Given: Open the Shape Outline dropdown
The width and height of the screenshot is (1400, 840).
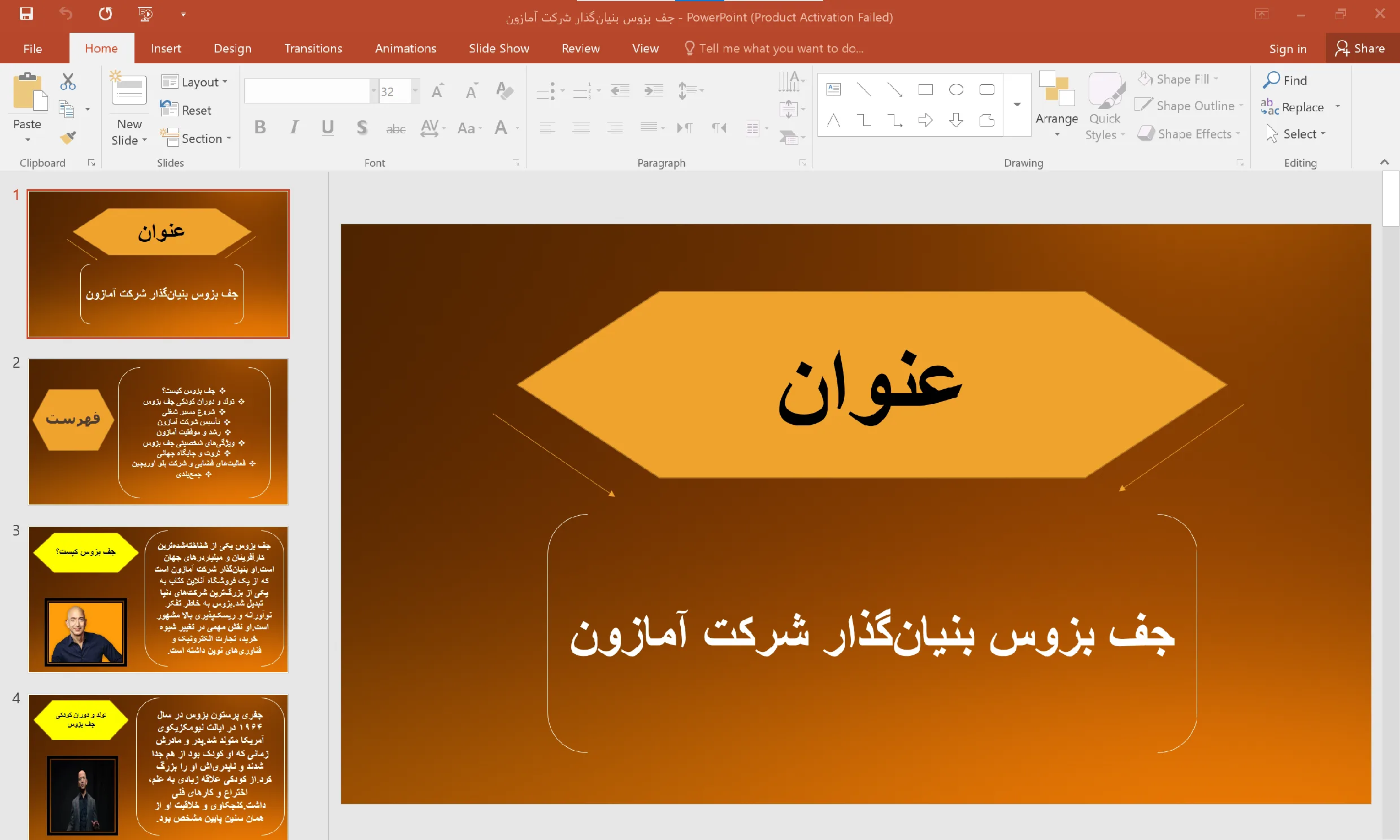Looking at the screenshot, I should [1189, 106].
